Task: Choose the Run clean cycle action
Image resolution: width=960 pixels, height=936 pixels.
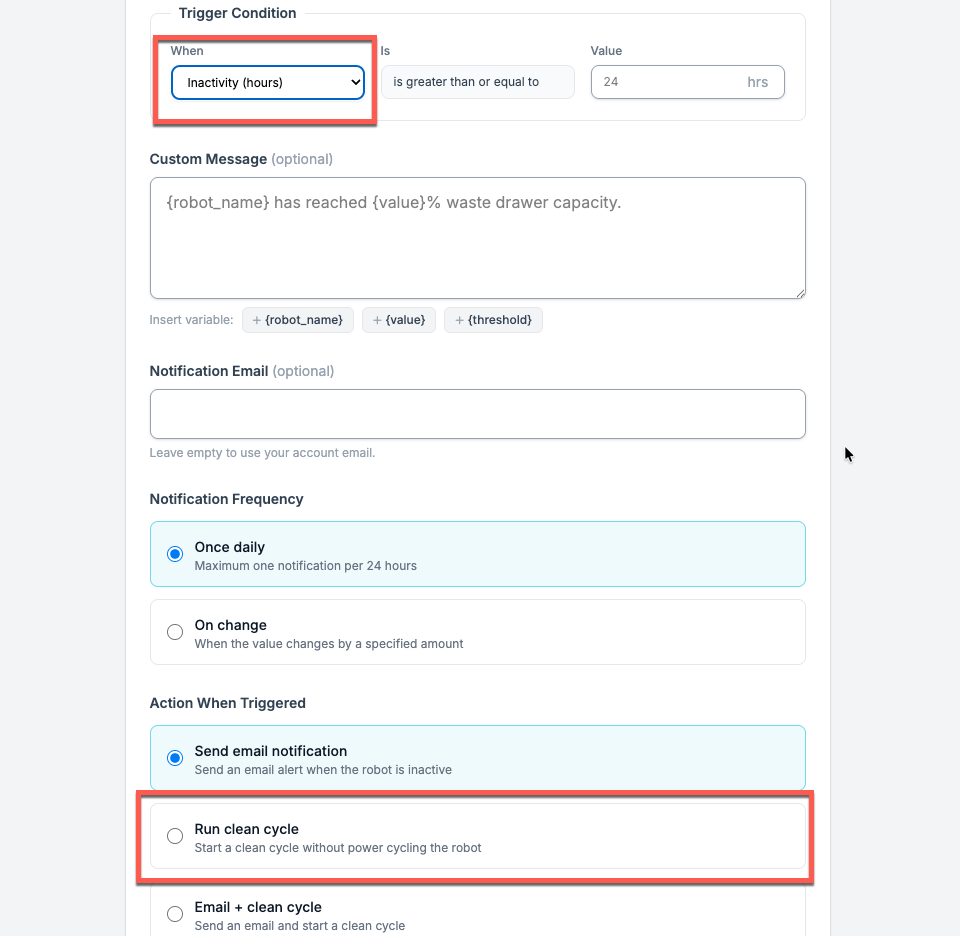Action: 175,836
